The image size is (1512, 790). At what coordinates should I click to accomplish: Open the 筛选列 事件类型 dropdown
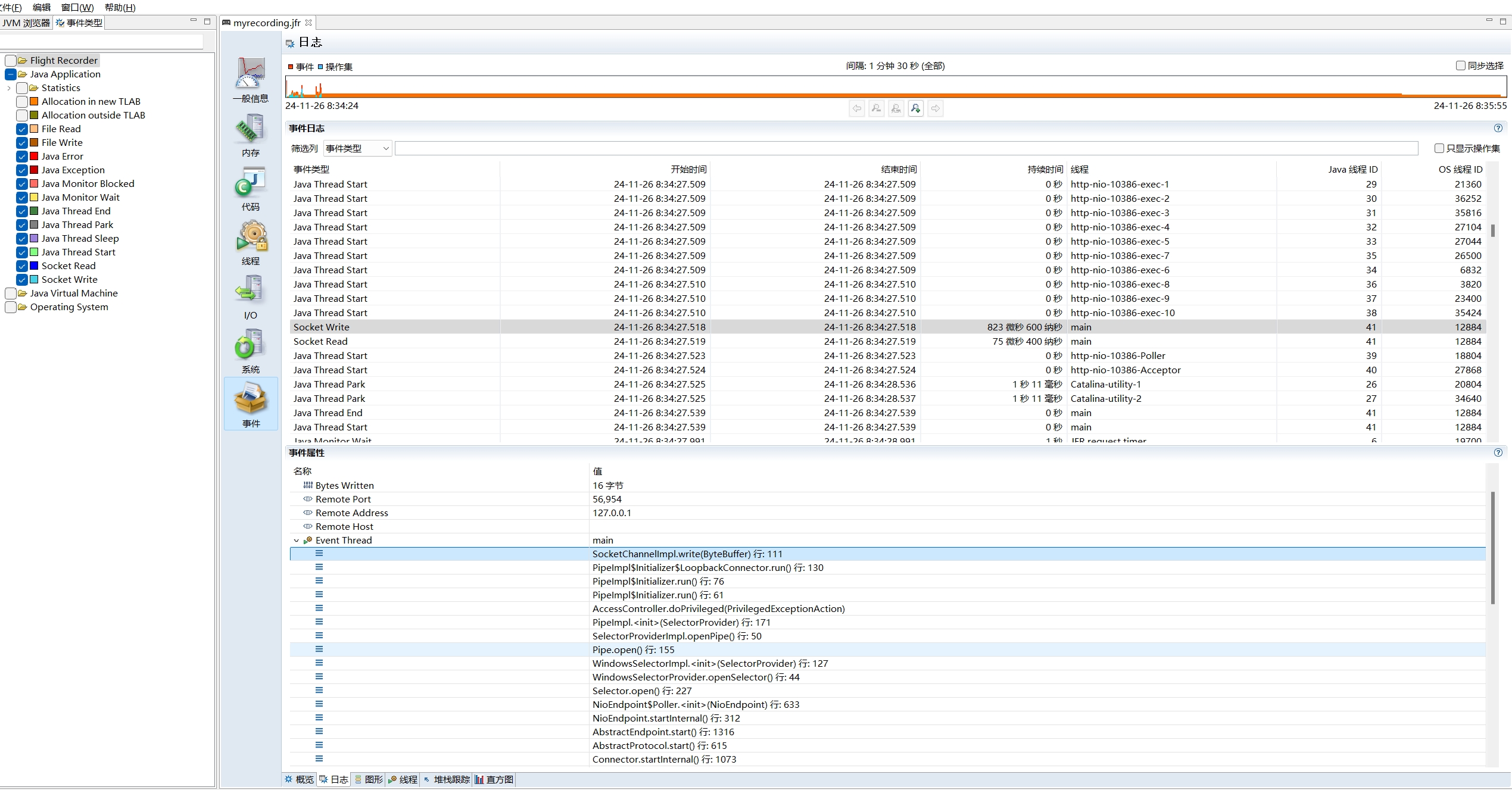pyautogui.click(x=357, y=148)
